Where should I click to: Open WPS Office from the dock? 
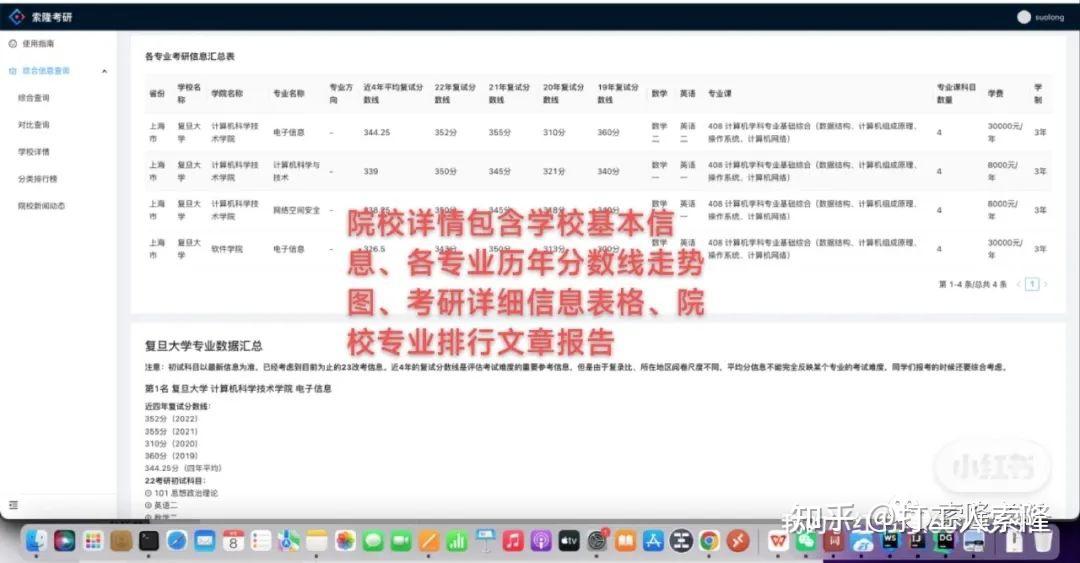(x=778, y=541)
